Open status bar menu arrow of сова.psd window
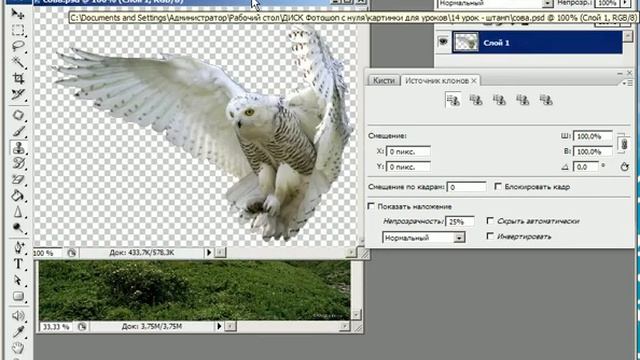Image resolution: width=640 pixels, height=360 pixels. pyautogui.click(x=209, y=253)
